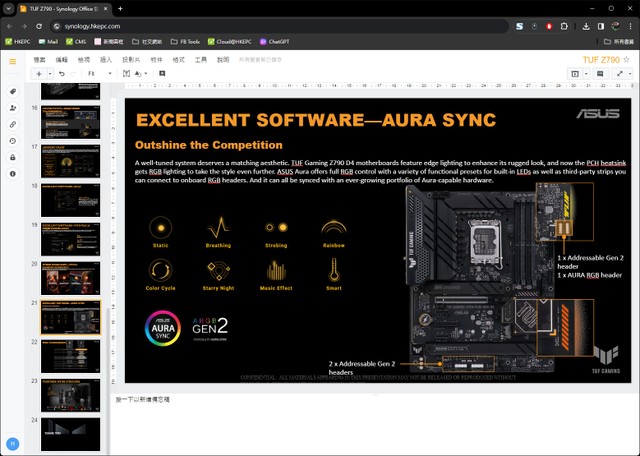
Task: Select slide 23 thumbnail
Action: (70, 396)
